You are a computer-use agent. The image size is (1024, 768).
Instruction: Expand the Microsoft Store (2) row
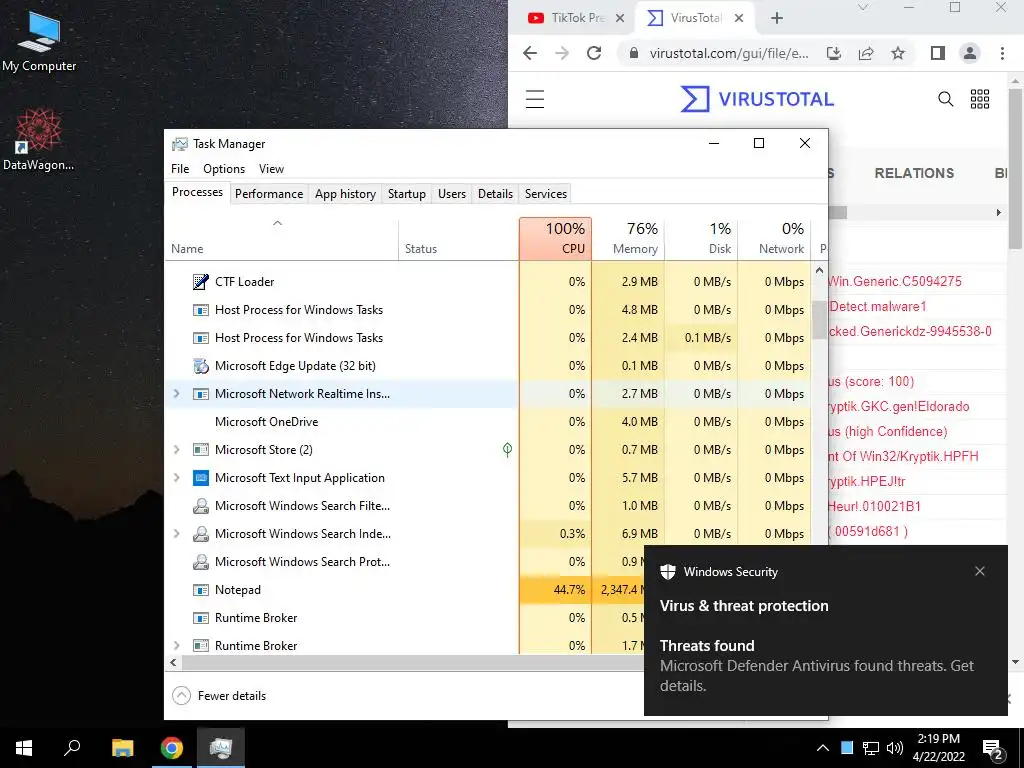pyautogui.click(x=176, y=449)
